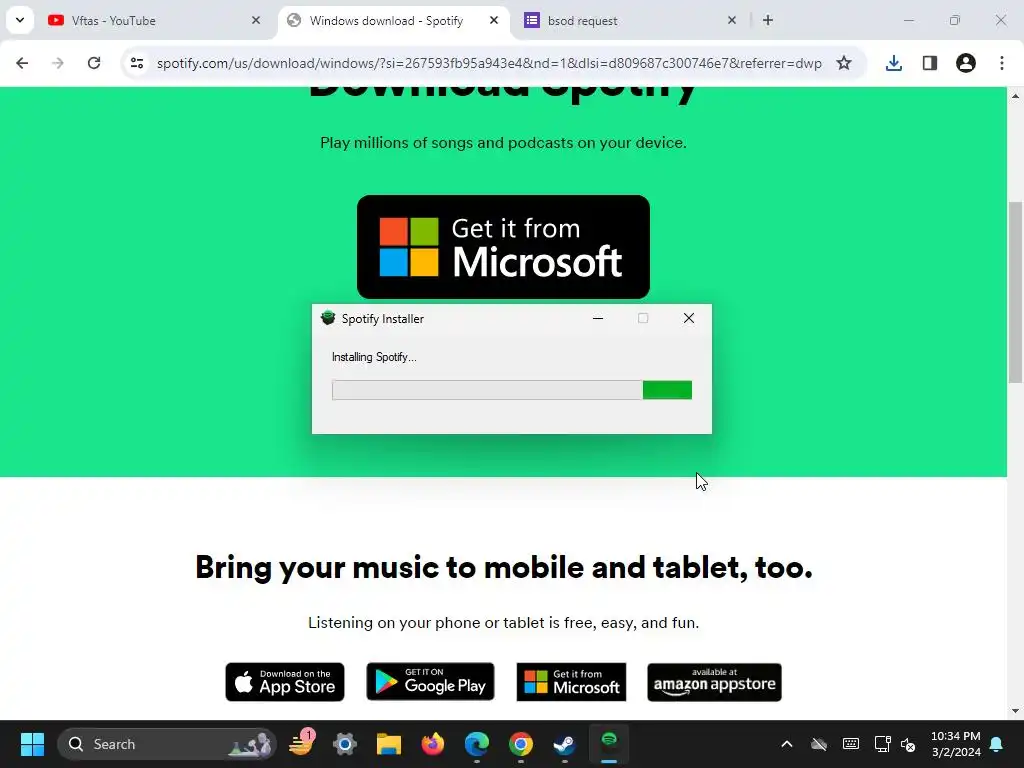Select Windows download - Spotify tab

point(394,20)
